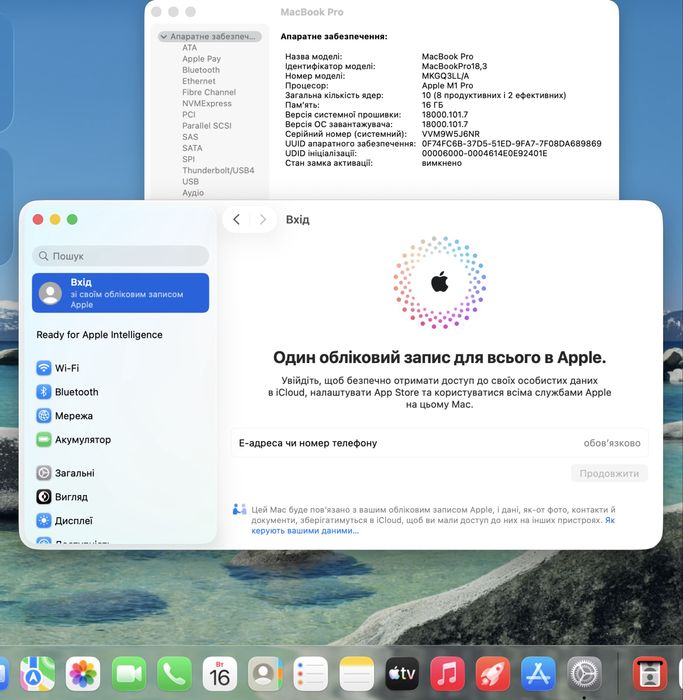Select Ethernet in hardware sidebar
Screen dimensions: 683x700
click(x=199, y=81)
